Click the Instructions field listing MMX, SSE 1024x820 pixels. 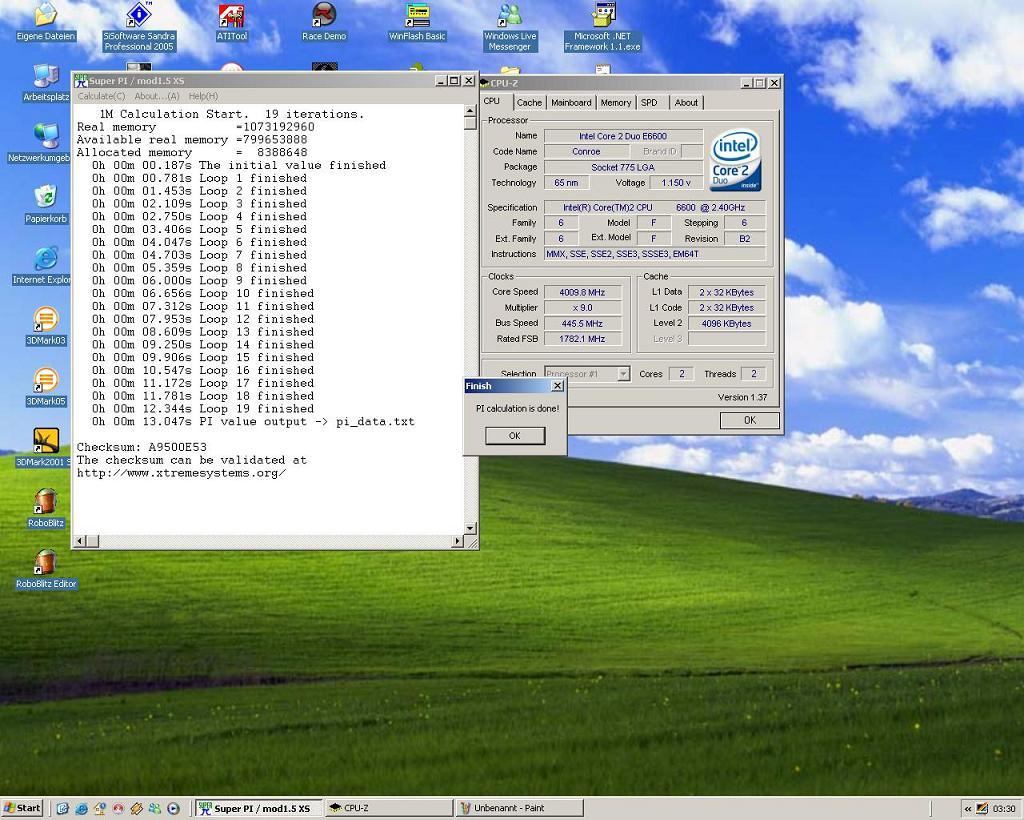click(654, 254)
